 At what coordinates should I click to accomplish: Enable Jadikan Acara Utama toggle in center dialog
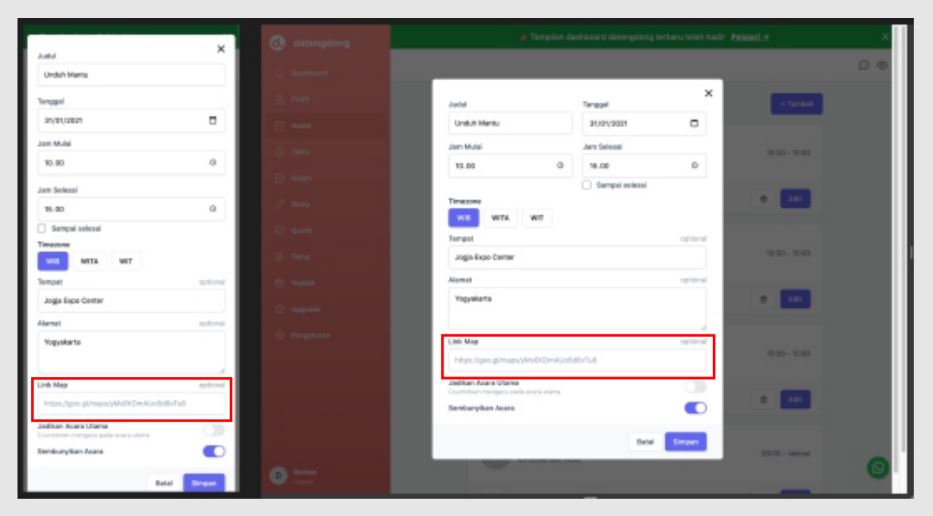pos(694,387)
